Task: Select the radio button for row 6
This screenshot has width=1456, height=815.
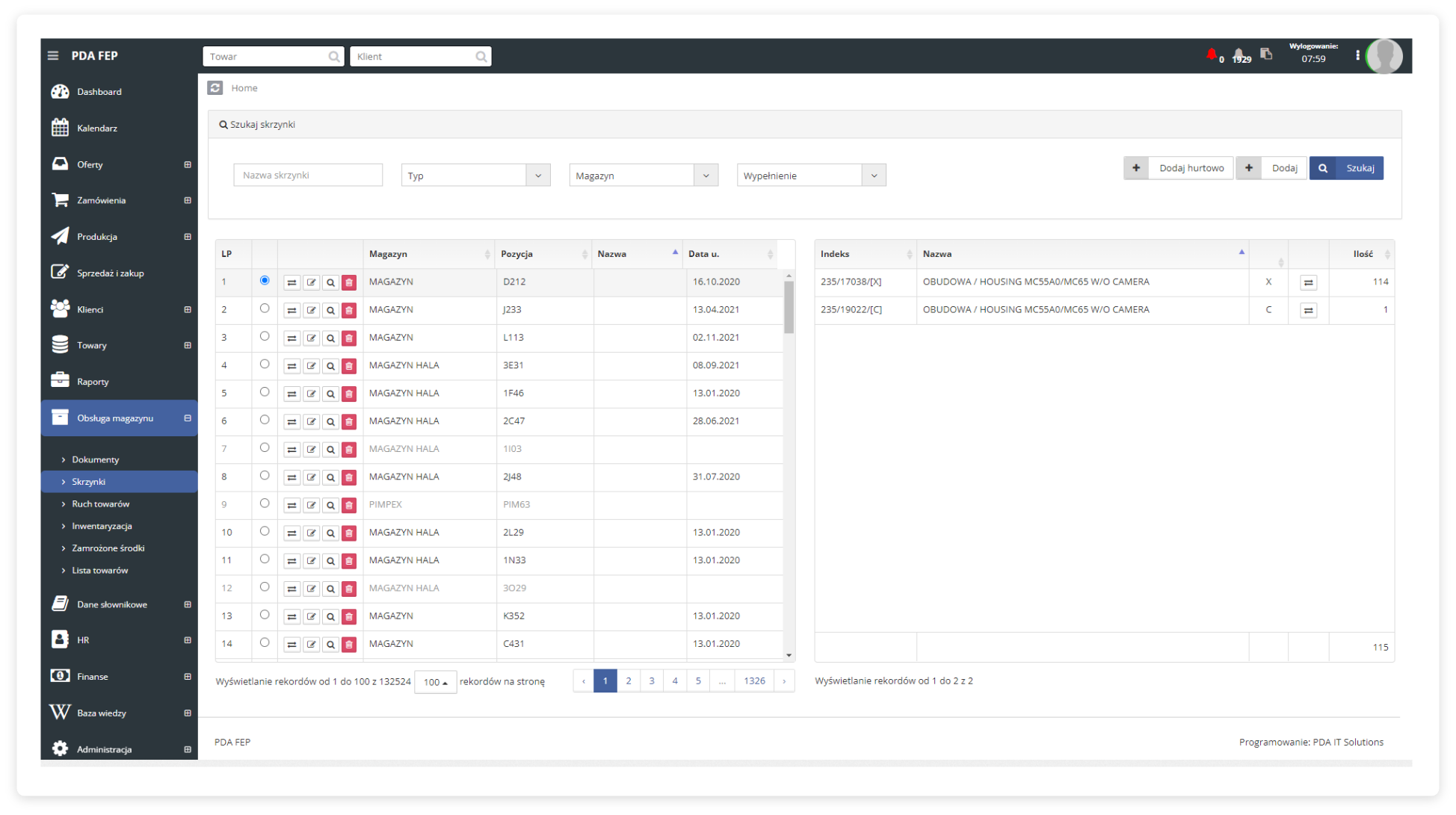Action: 265,420
